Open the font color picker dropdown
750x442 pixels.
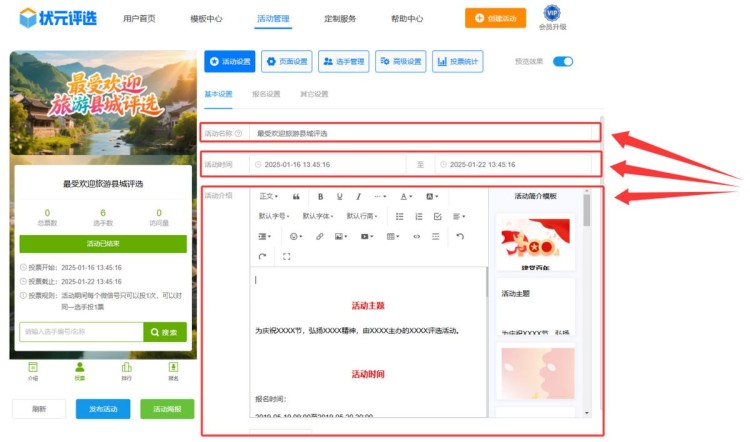pyautogui.click(x=407, y=196)
